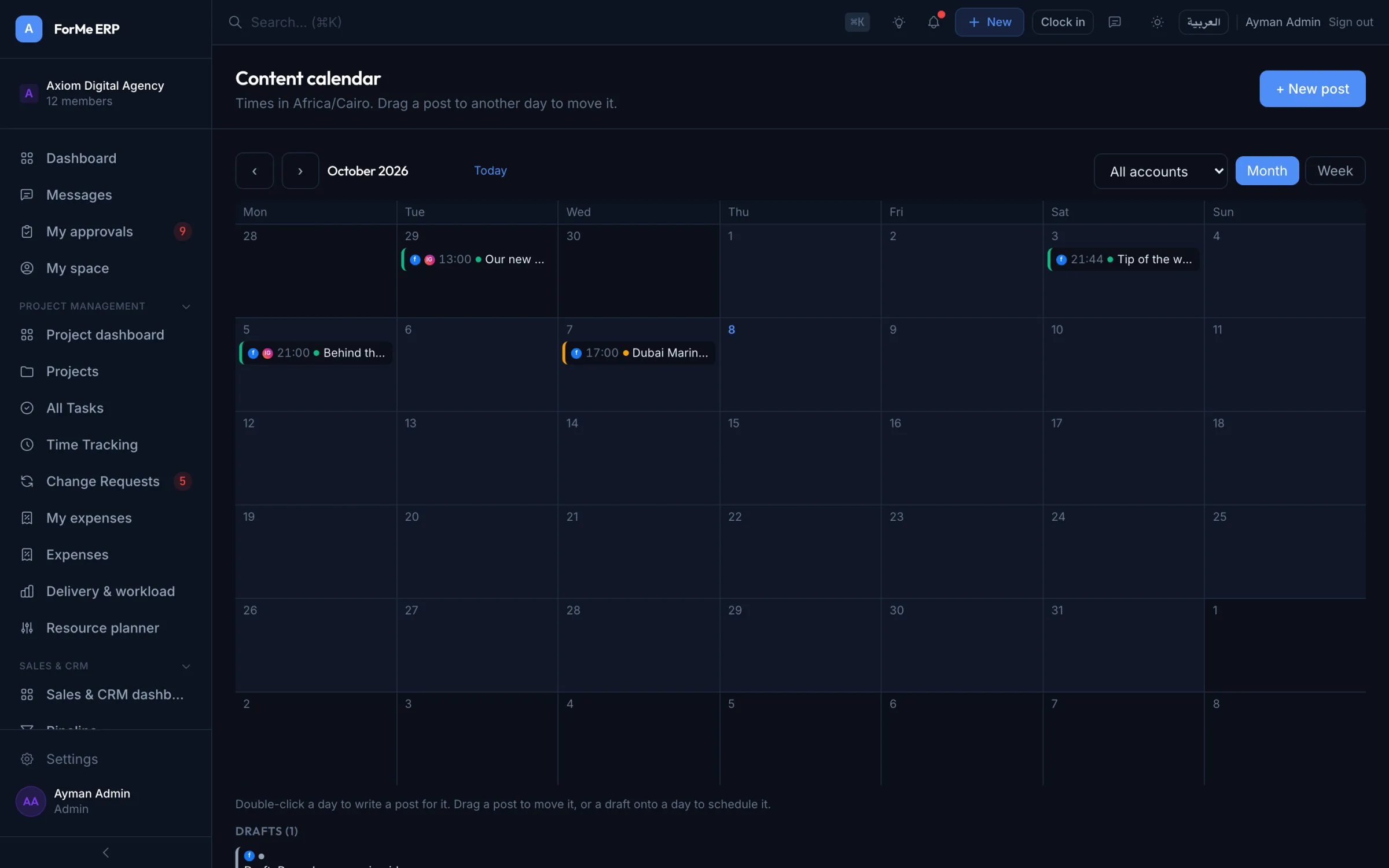Click the Settings gear icon
Viewport: 1389px width, 868px height.
(27, 759)
